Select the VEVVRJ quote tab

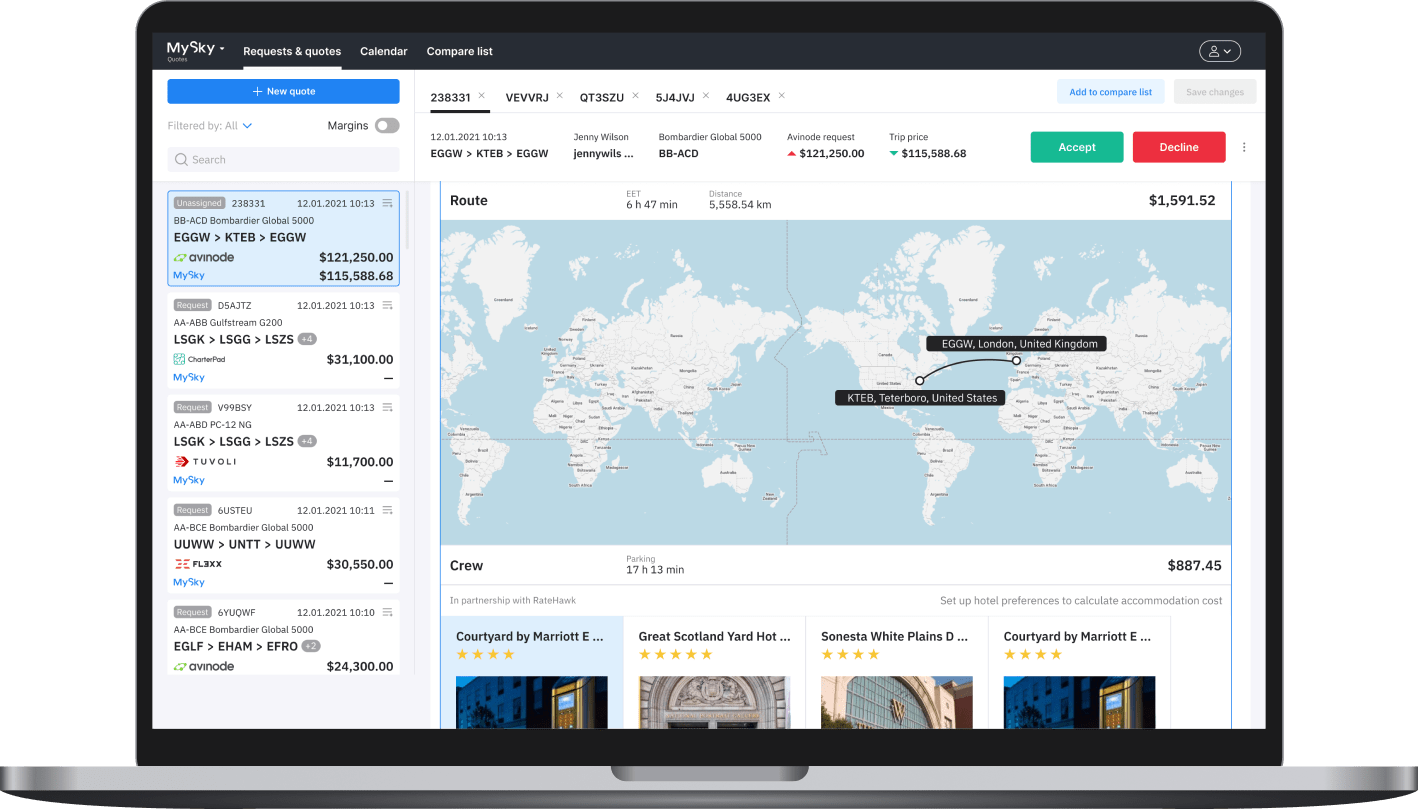pyautogui.click(x=525, y=97)
